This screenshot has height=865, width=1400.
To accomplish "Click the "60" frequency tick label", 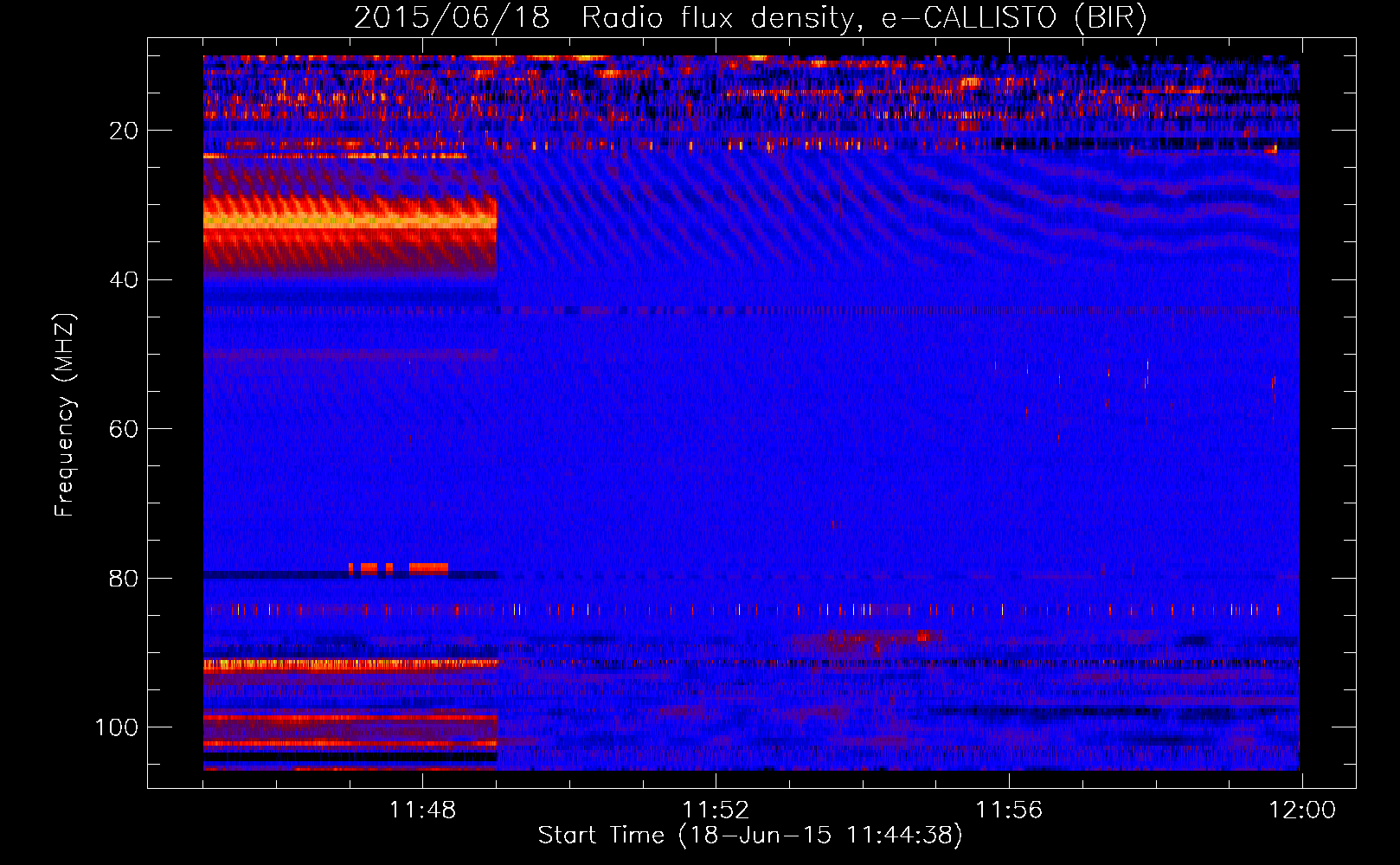I will [124, 429].
